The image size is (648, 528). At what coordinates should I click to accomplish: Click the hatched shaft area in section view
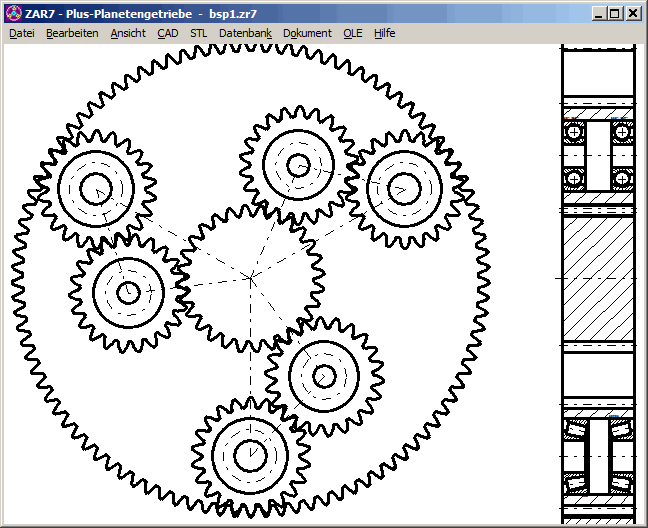(x=598, y=278)
